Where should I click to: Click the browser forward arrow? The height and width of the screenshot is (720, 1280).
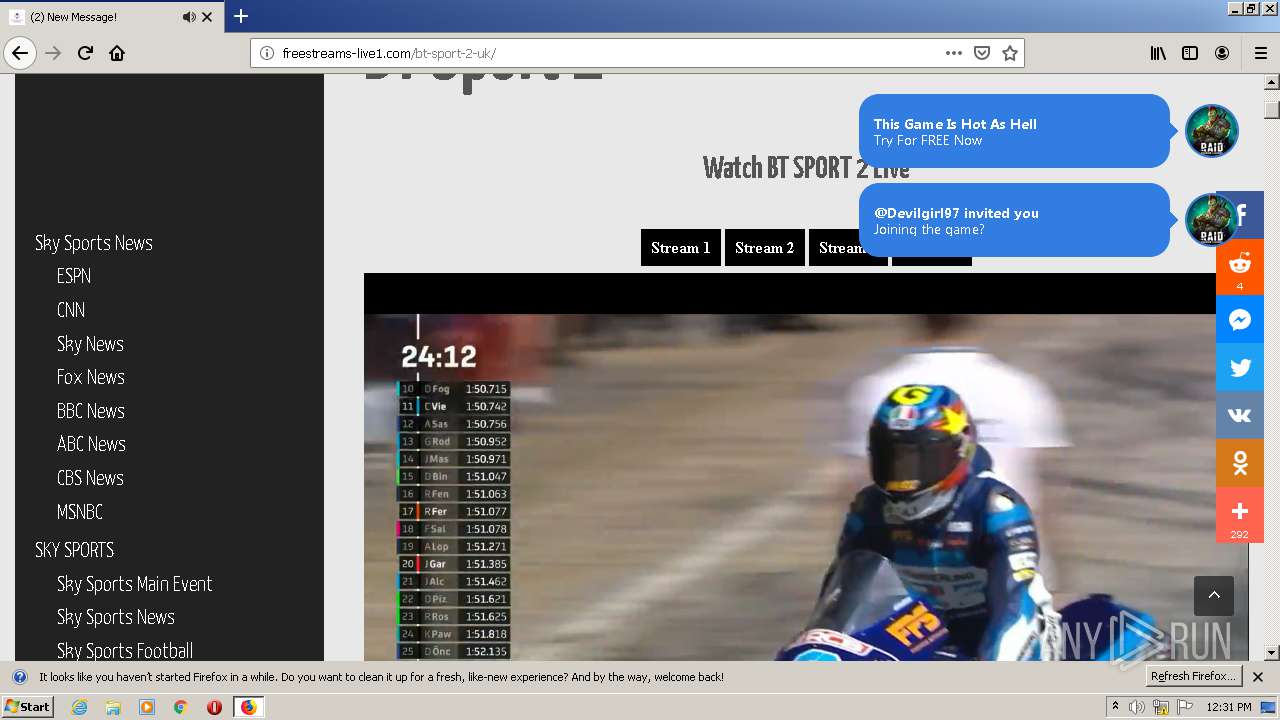pos(53,53)
